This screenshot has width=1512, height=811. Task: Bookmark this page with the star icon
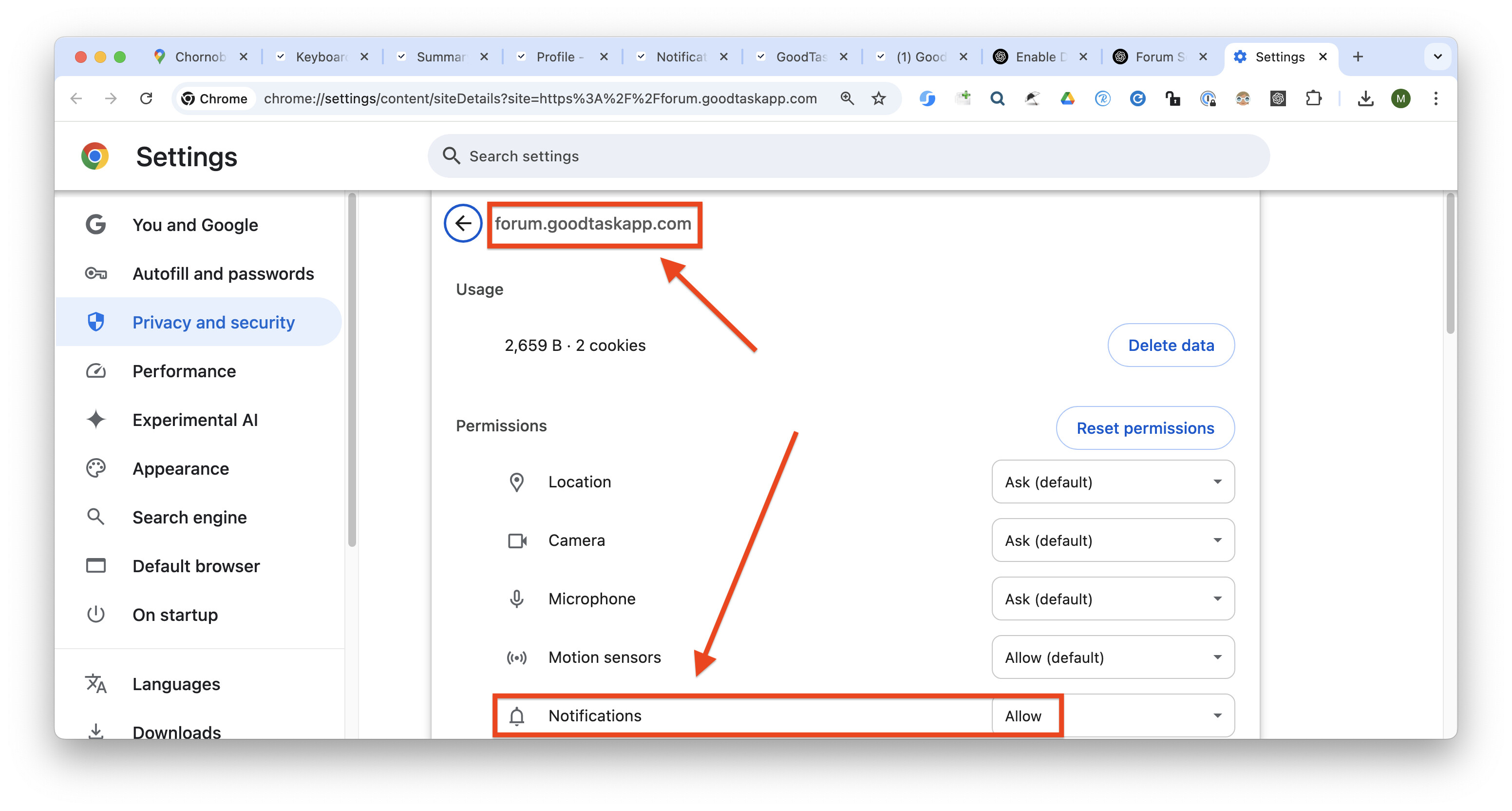(879, 98)
